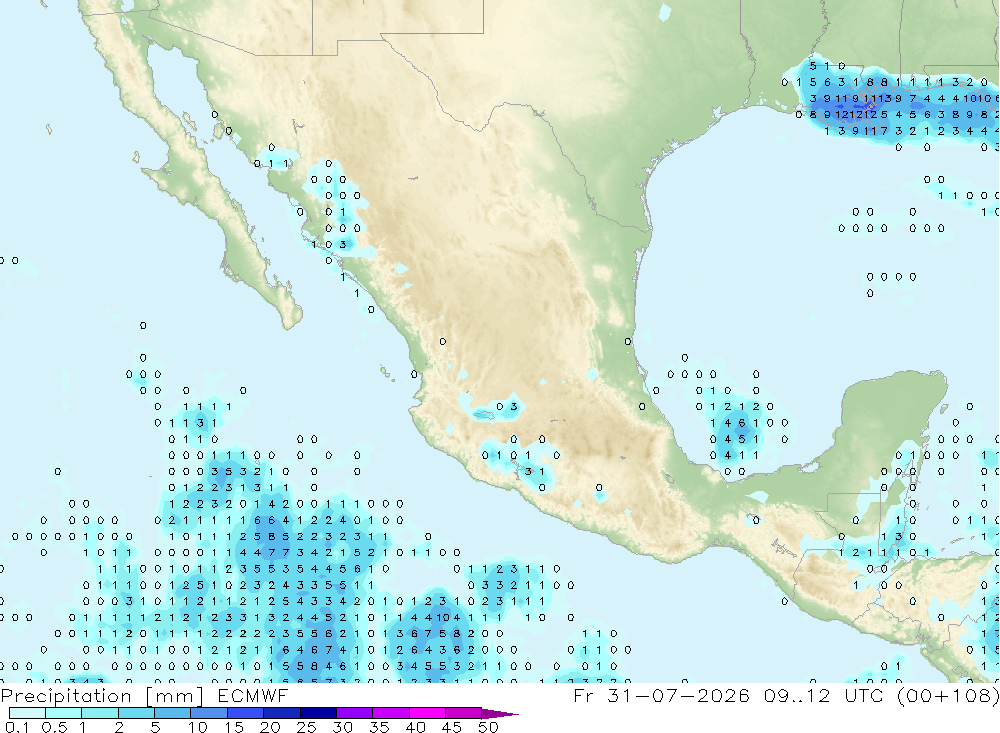This screenshot has height=733, width=1000.
Task: Click the 'Fr 31-07-2026' date text
Action: click(661, 695)
